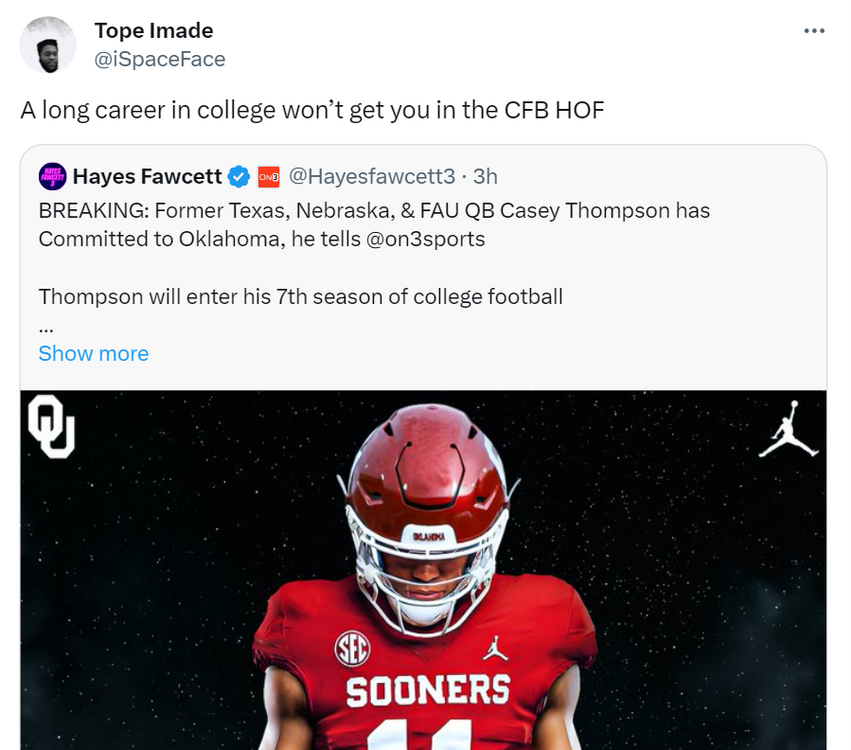
Task: Open the Tope Imade display name link
Action: click(153, 31)
